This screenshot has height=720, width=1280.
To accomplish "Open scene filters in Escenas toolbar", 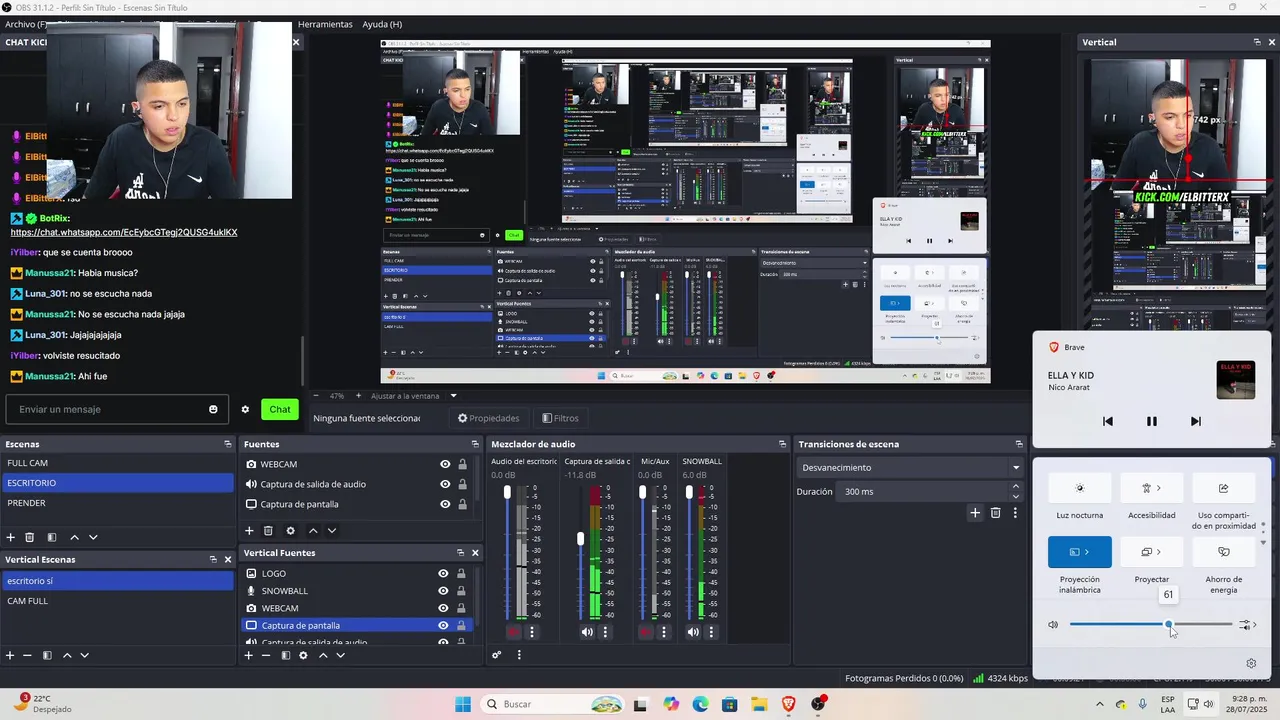I will (x=52, y=537).
